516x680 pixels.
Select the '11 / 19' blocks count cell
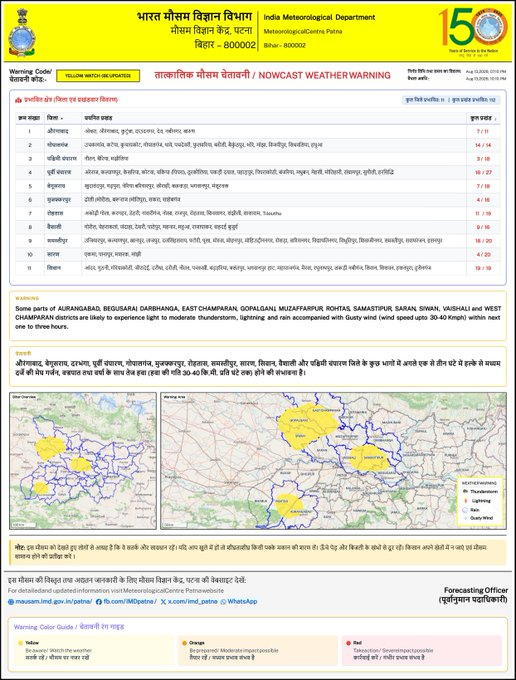tap(483, 213)
